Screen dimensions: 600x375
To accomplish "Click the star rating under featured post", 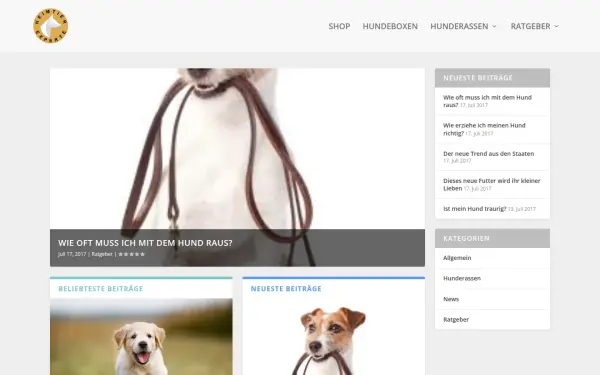I will (132, 254).
